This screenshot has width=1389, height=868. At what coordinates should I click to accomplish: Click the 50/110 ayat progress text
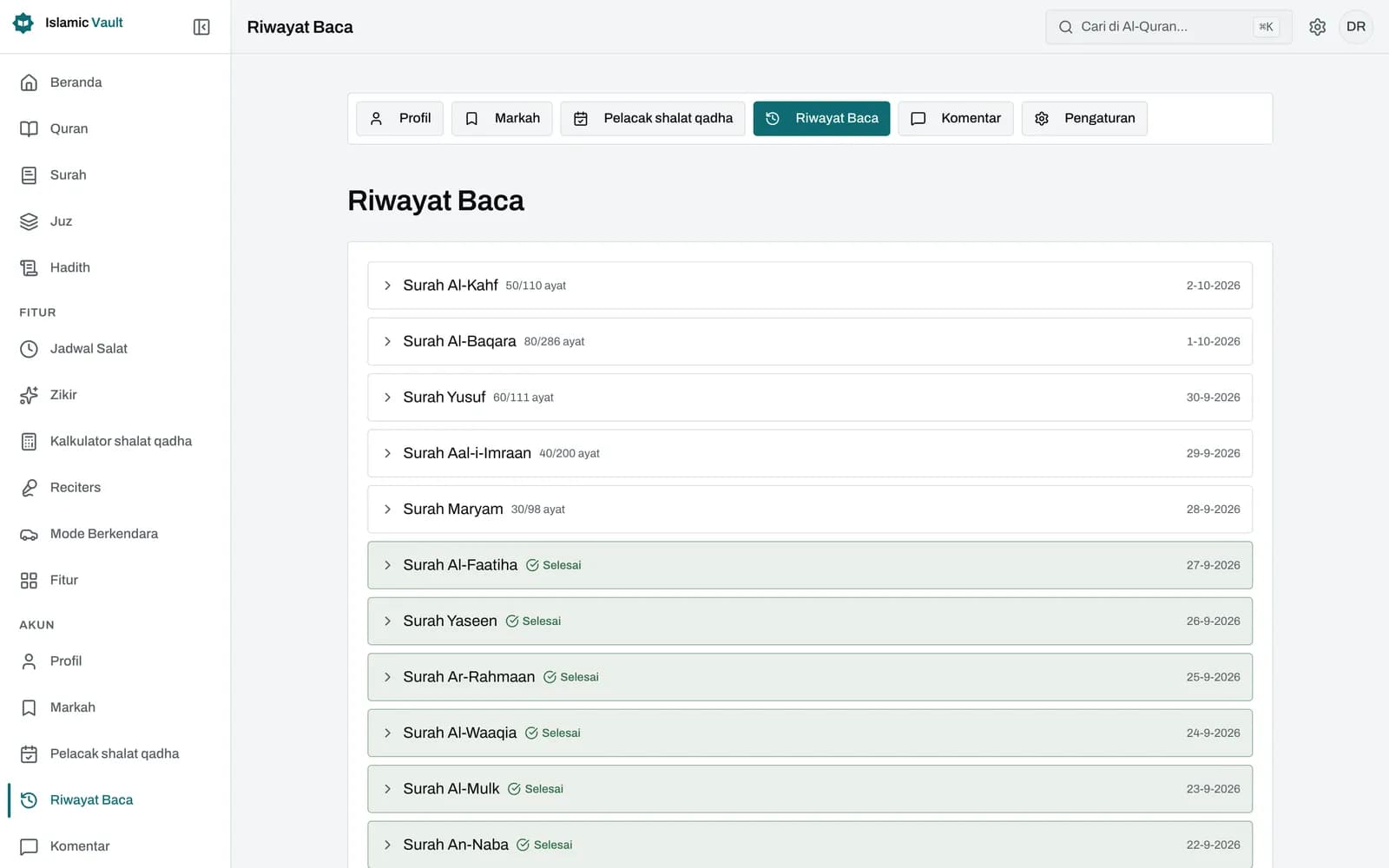[x=536, y=286]
